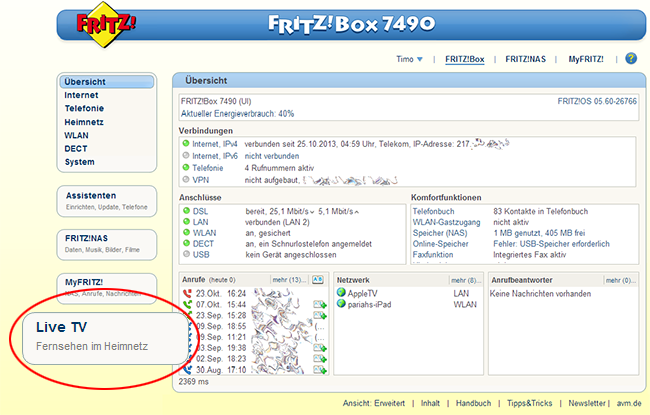Image resolution: width=650 pixels, height=415 pixels.
Task: Open the Speicher (NAS) link
Action: 440,233
